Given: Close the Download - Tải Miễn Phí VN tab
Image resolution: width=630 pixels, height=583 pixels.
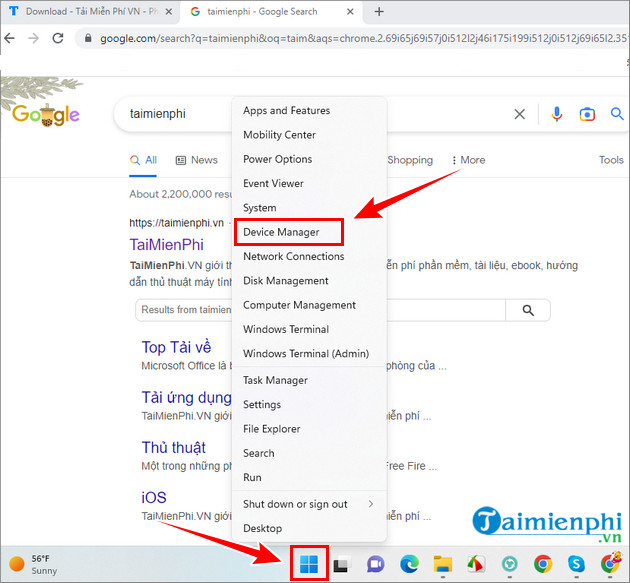Looking at the screenshot, I should [169, 12].
